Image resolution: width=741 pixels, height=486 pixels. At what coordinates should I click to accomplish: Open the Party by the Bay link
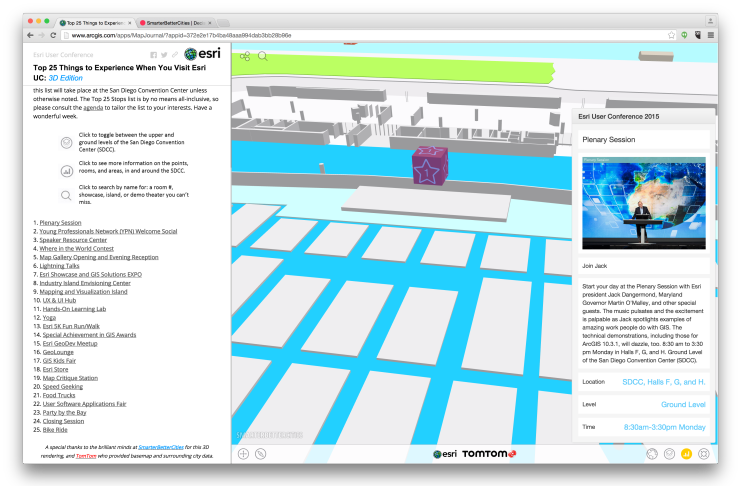(65, 413)
